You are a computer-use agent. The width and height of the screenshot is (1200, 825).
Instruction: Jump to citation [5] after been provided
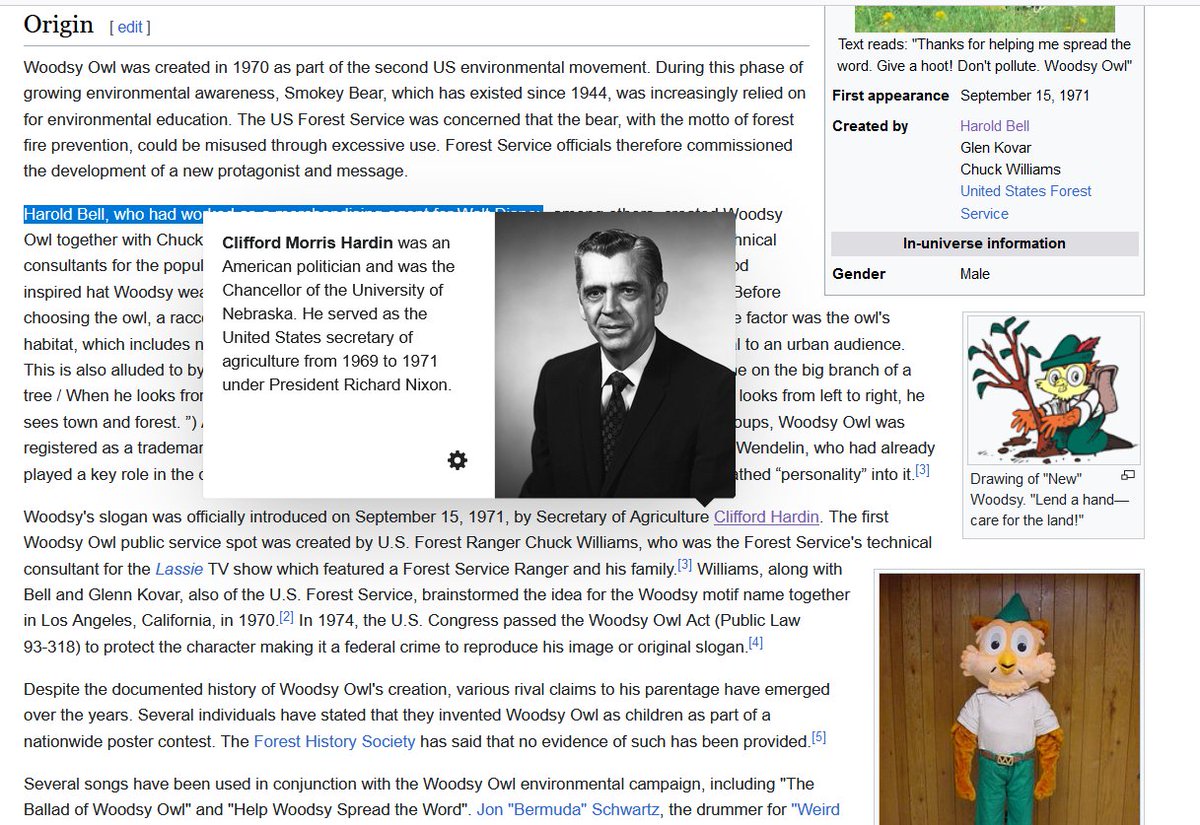819,737
